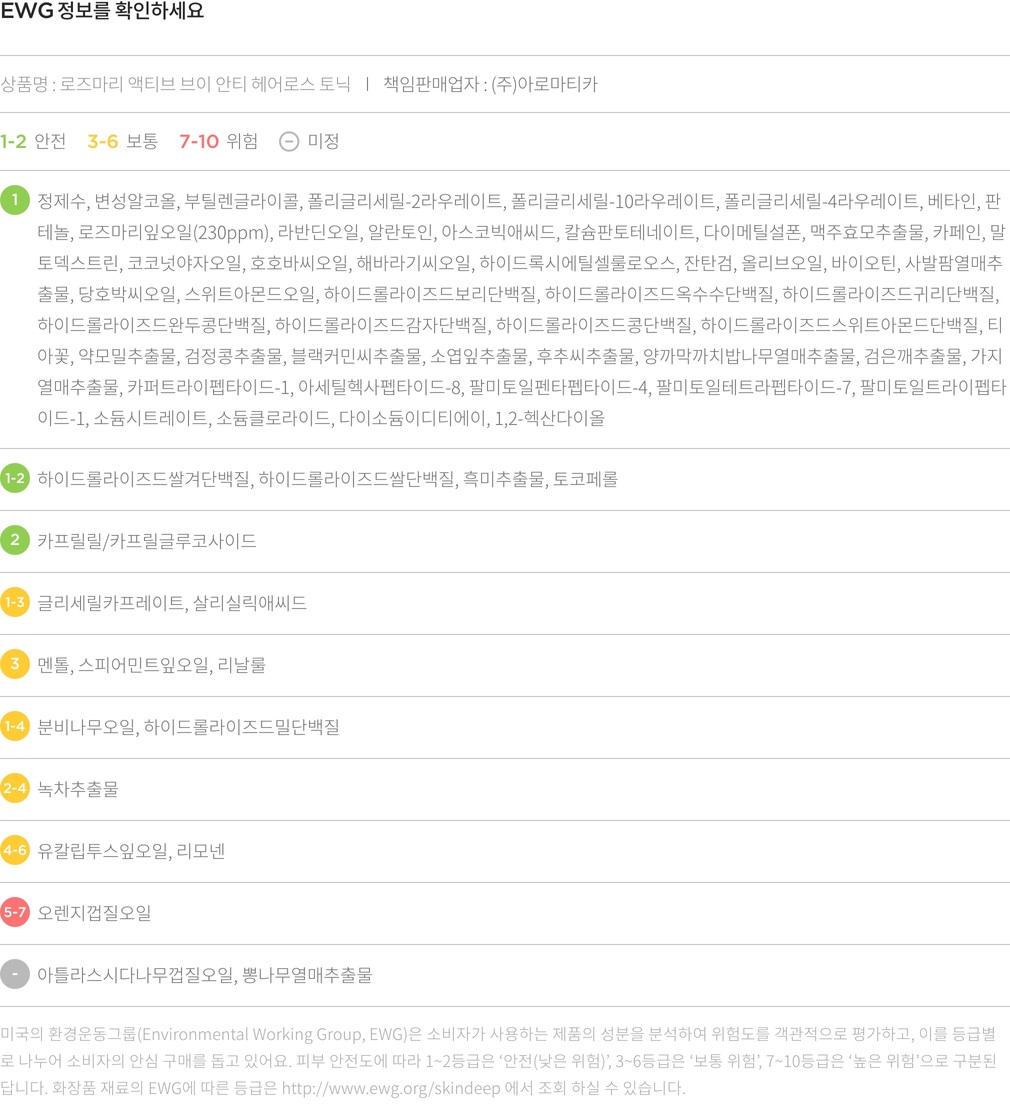
Task: Click the yellow 1-3 grade badge
Action: tap(15, 603)
